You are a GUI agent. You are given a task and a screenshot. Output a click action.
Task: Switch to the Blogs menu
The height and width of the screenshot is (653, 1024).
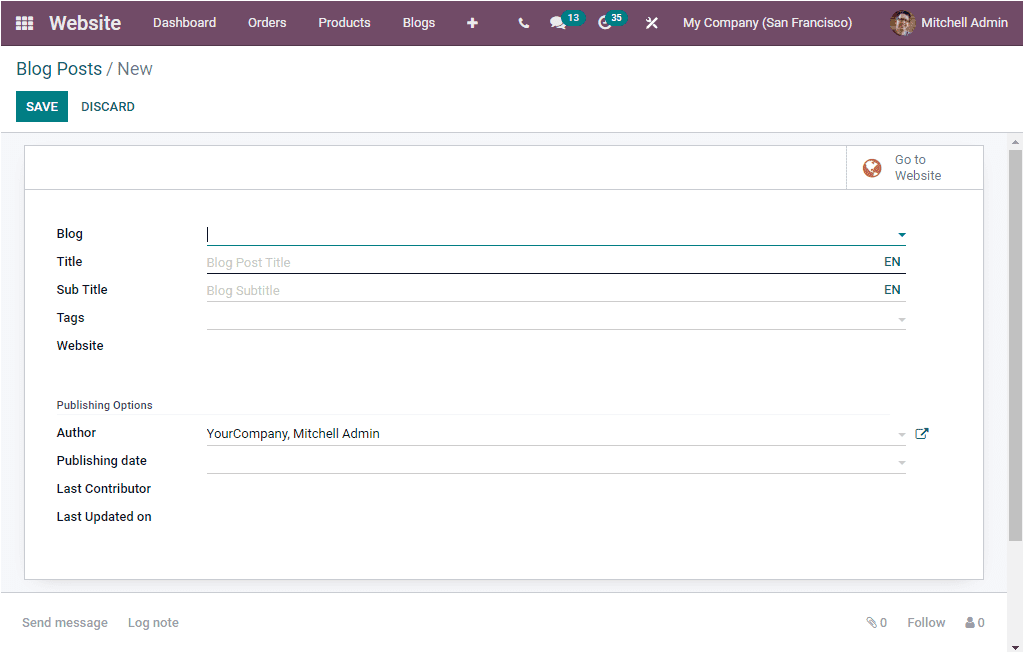419,22
